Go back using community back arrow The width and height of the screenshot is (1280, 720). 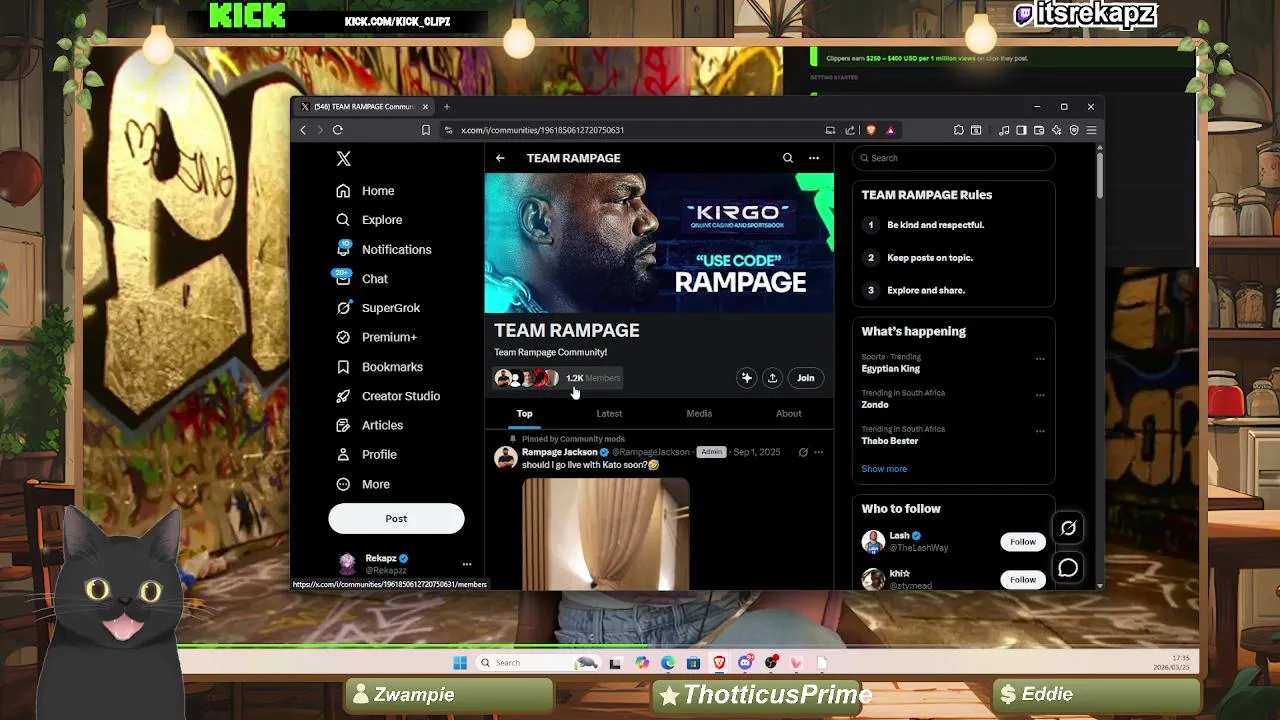[500, 158]
